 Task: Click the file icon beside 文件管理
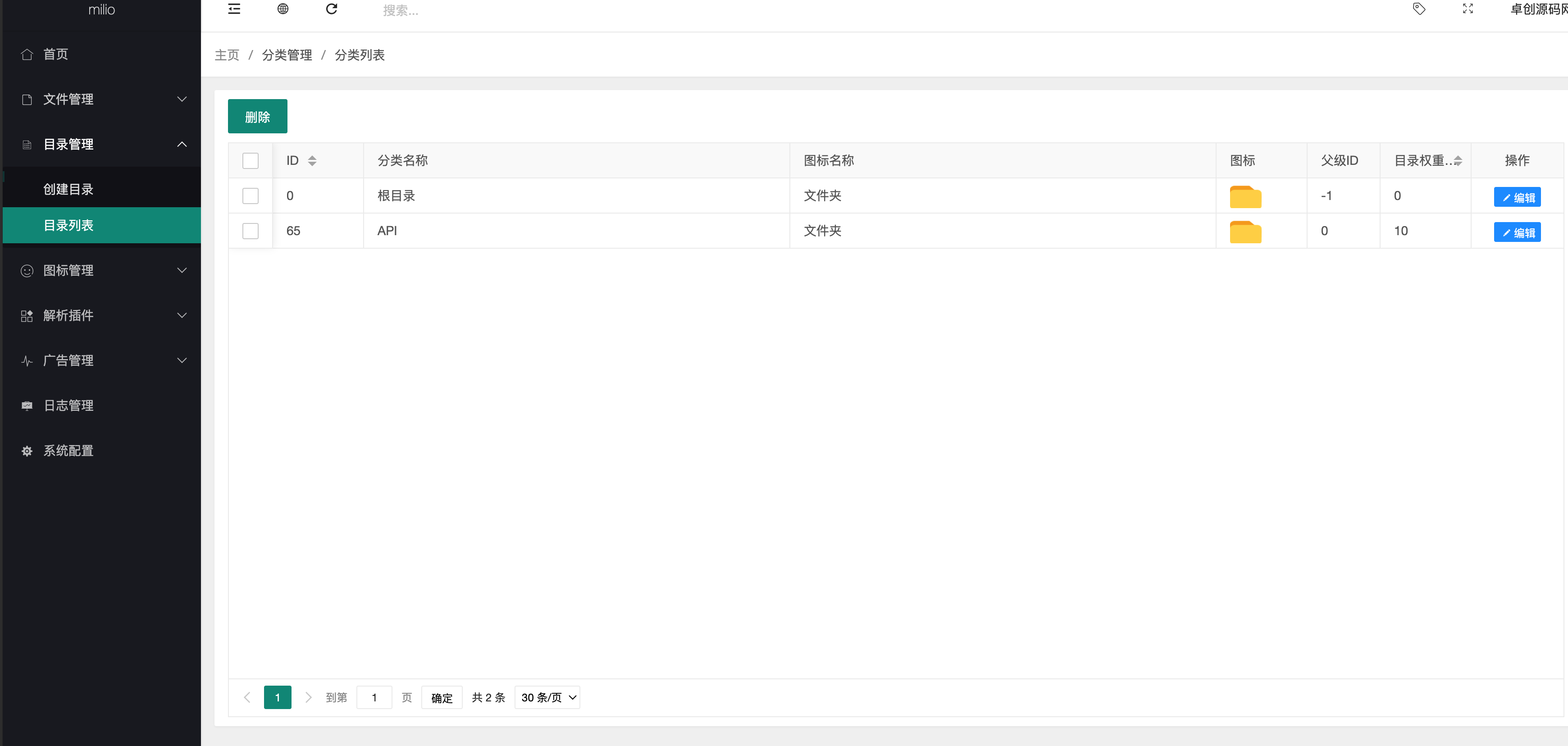pos(27,100)
